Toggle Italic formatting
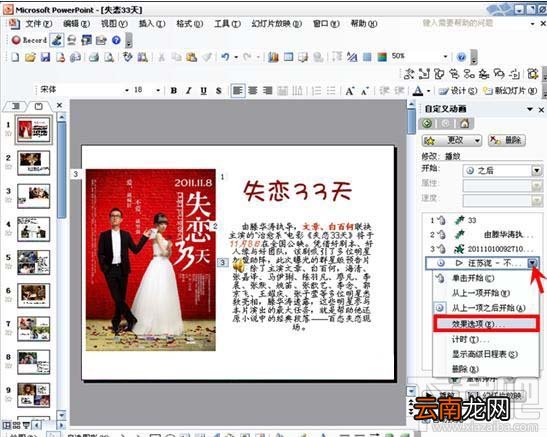 [x=189, y=91]
